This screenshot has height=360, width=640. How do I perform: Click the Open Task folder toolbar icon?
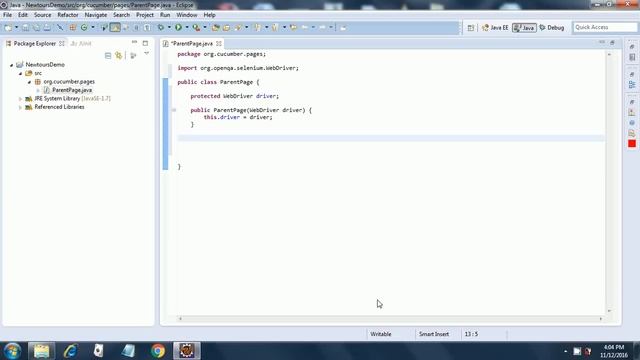click(227, 27)
